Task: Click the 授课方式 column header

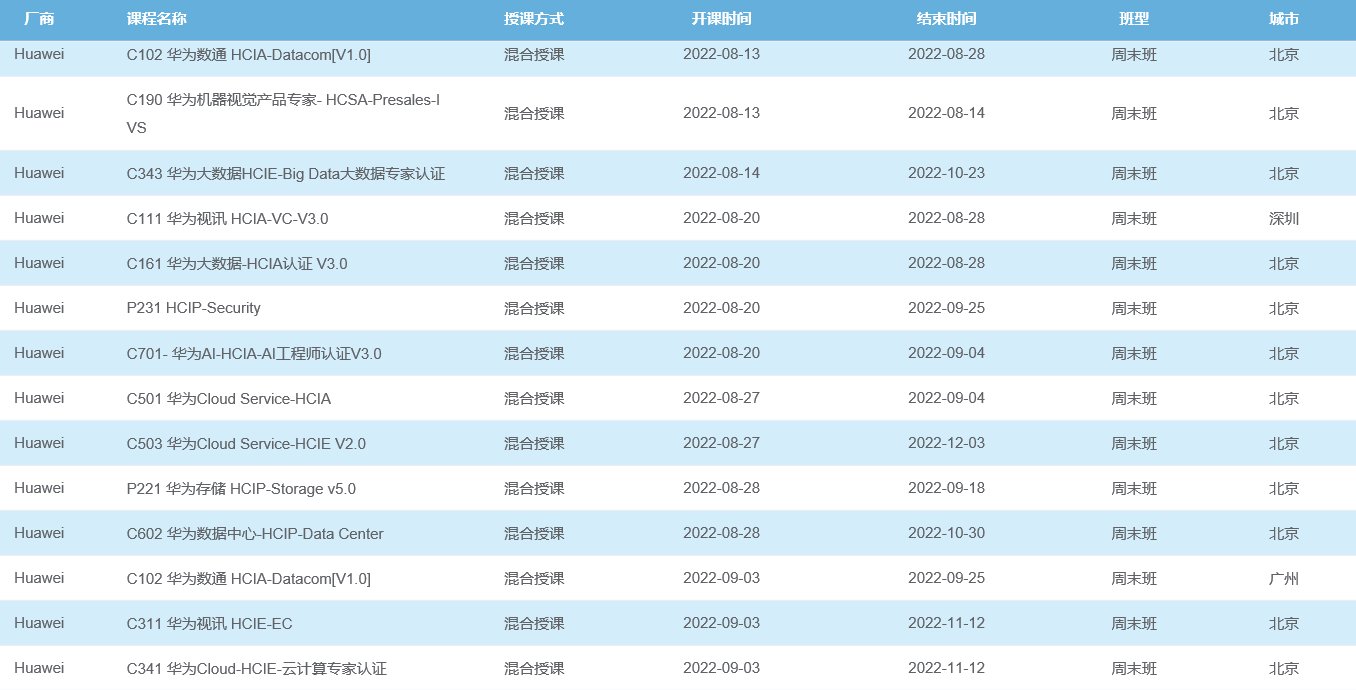Action: [x=534, y=19]
